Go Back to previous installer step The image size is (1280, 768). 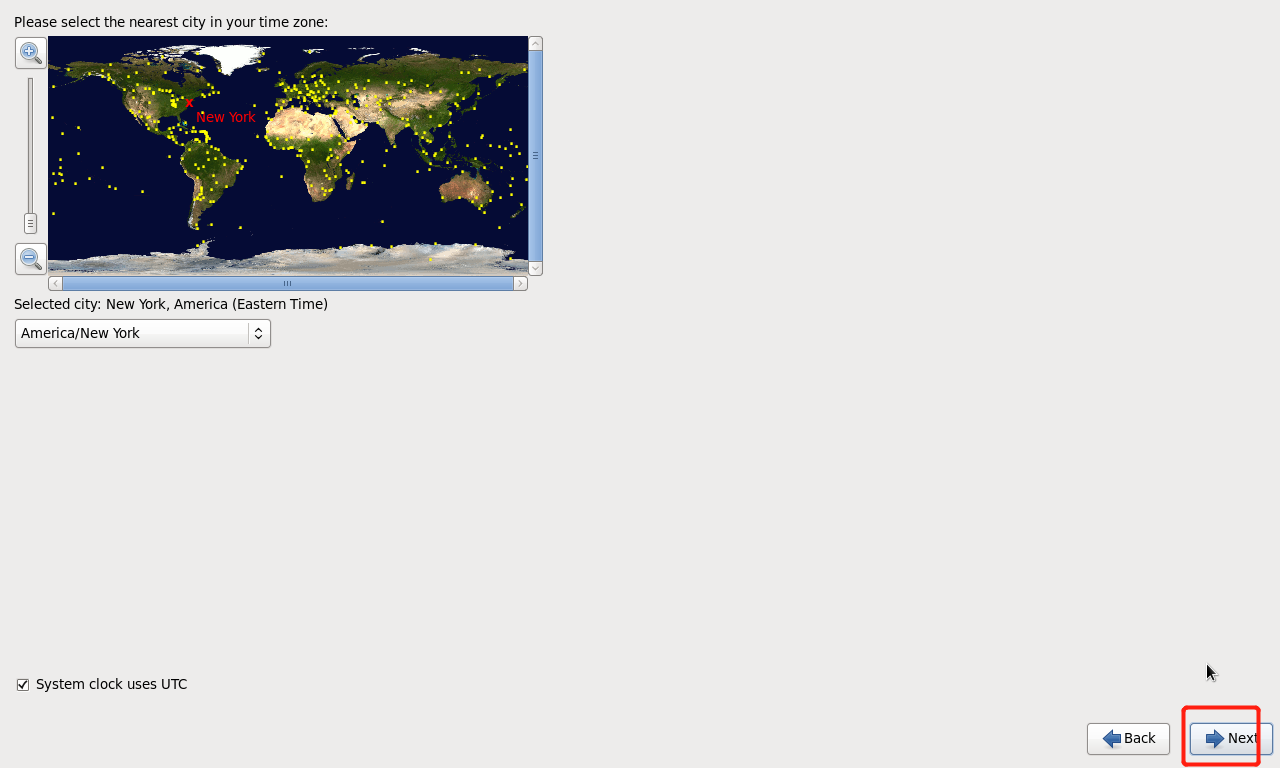coord(1128,739)
